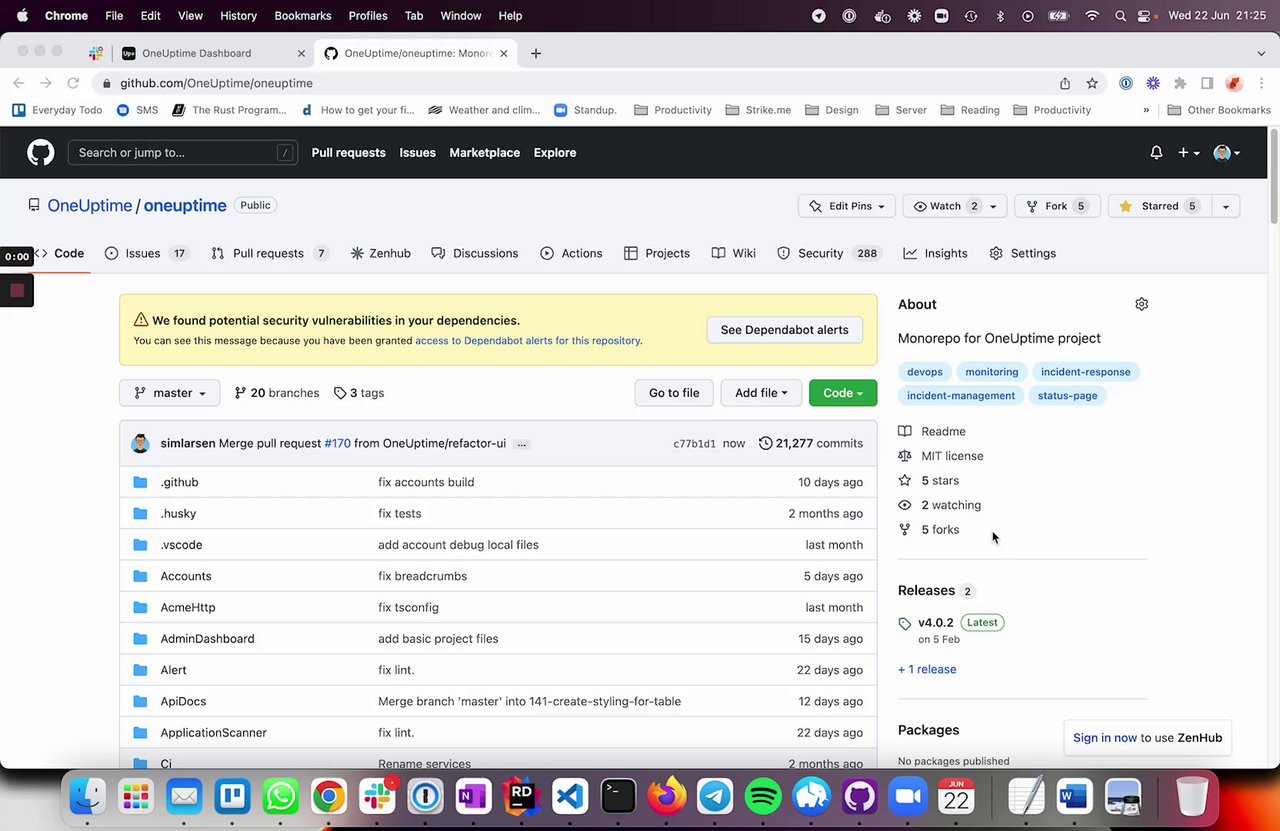Unstar the repo with Starred button
1280x831 pixels.
coord(1158,206)
